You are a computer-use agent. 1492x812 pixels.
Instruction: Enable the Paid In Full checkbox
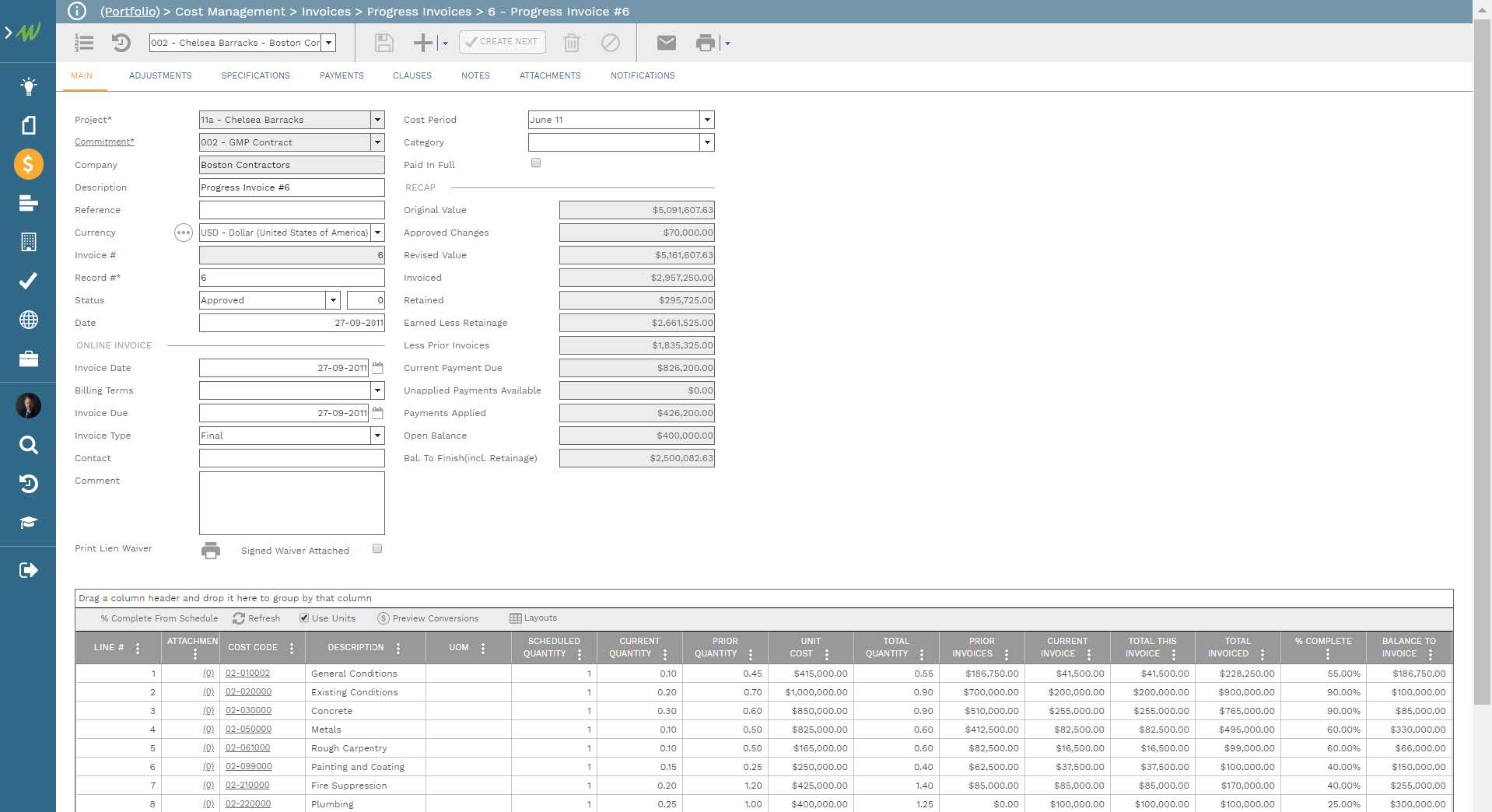[535, 162]
